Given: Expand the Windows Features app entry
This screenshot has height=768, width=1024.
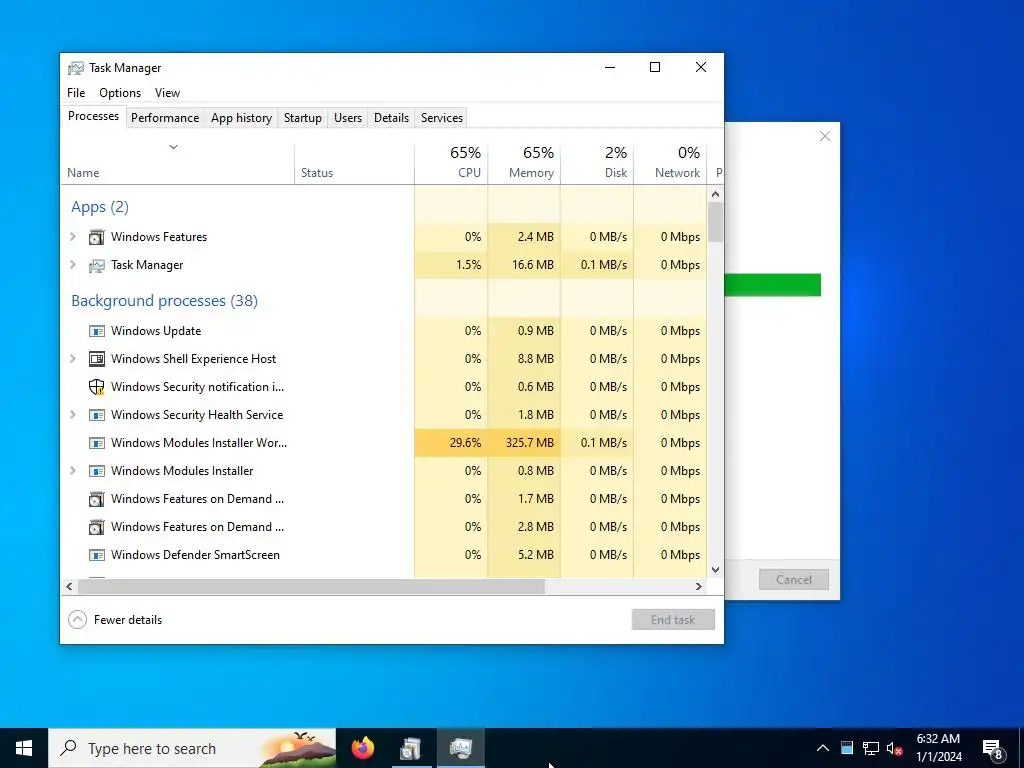Looking at the screenshot, I should (x=72, y=237).
